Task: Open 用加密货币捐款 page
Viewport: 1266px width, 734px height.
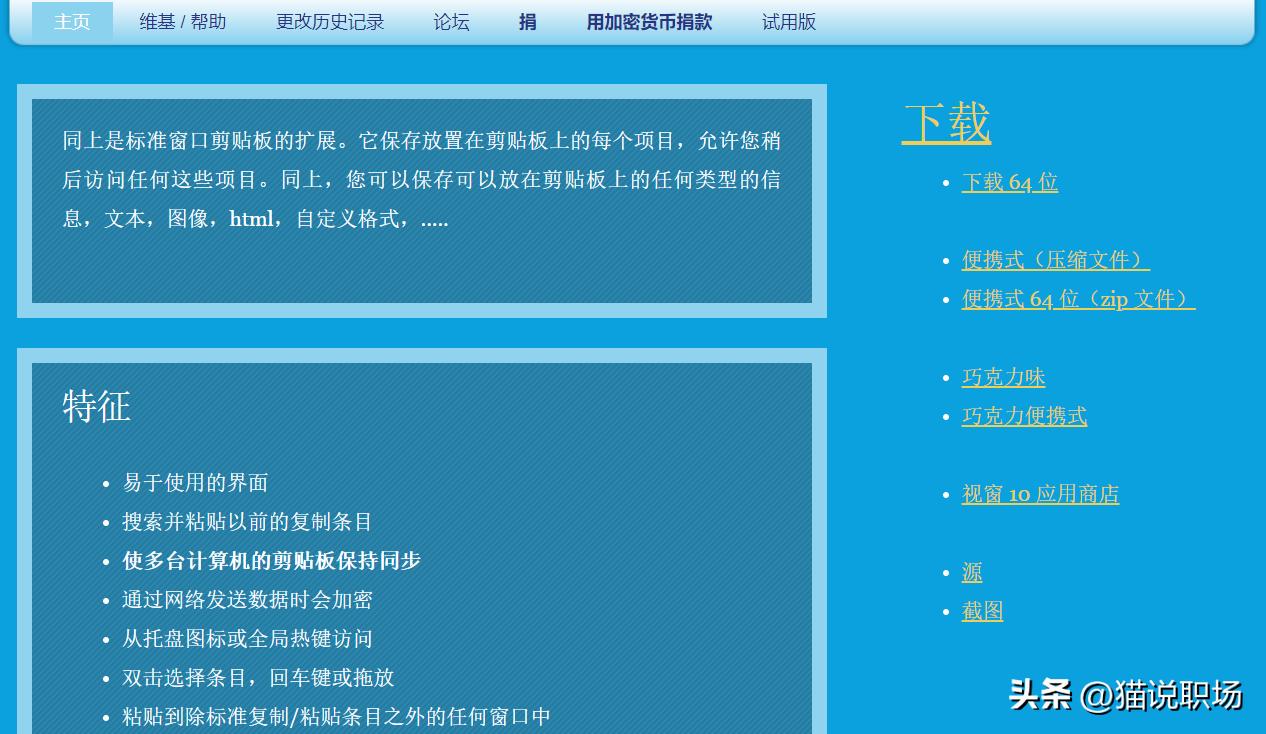Action: (649, 21)
